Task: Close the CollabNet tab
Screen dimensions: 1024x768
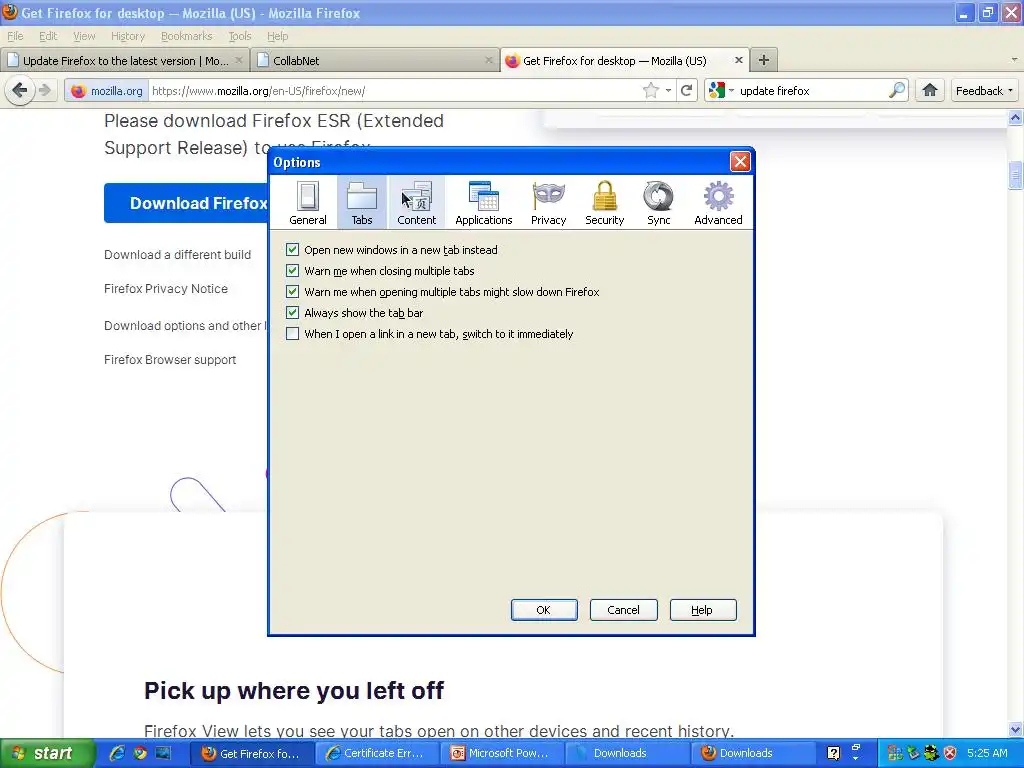Action: 488,60
